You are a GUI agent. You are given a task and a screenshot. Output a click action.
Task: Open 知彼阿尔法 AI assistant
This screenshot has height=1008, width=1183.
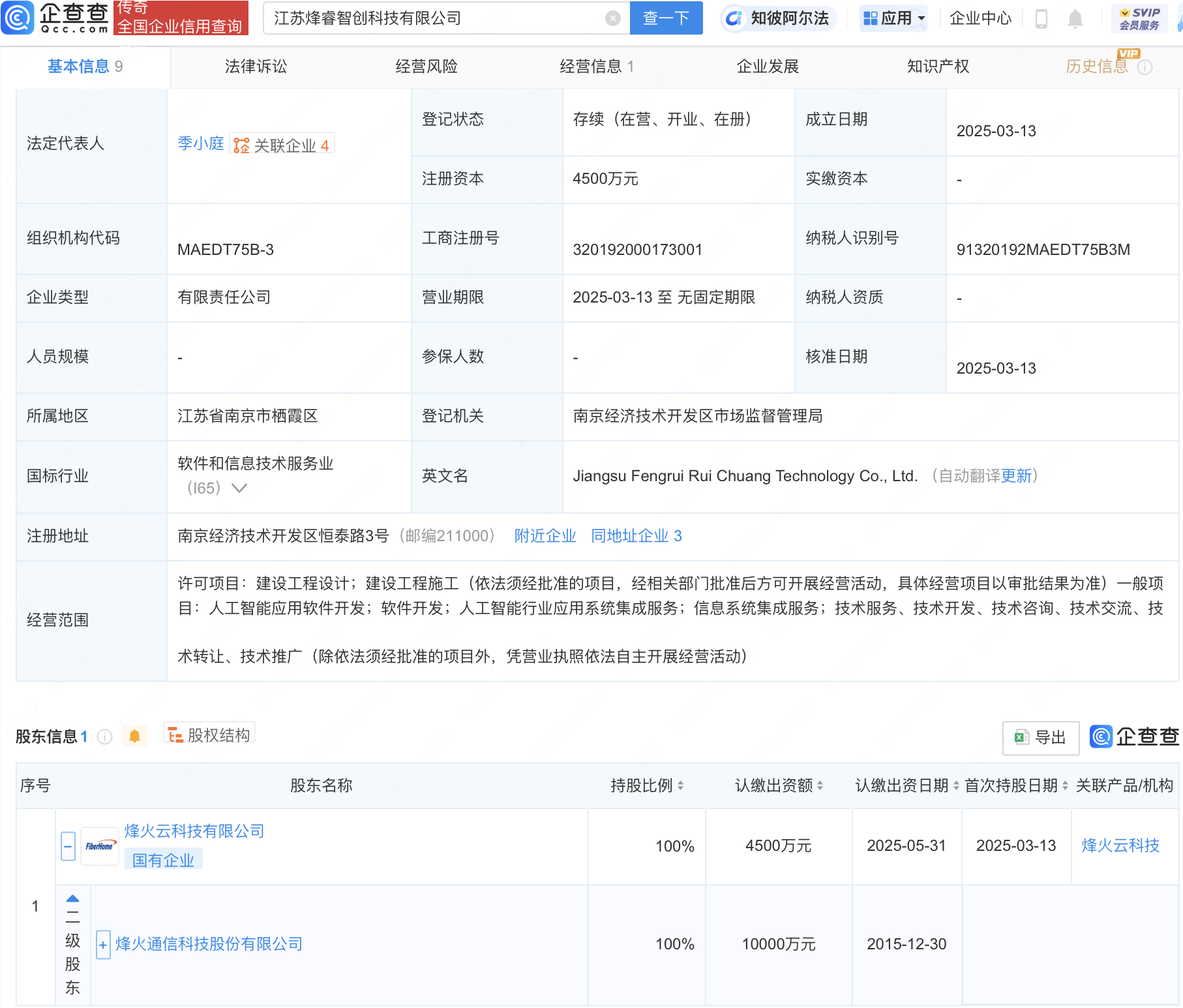(x=778, y=18)
